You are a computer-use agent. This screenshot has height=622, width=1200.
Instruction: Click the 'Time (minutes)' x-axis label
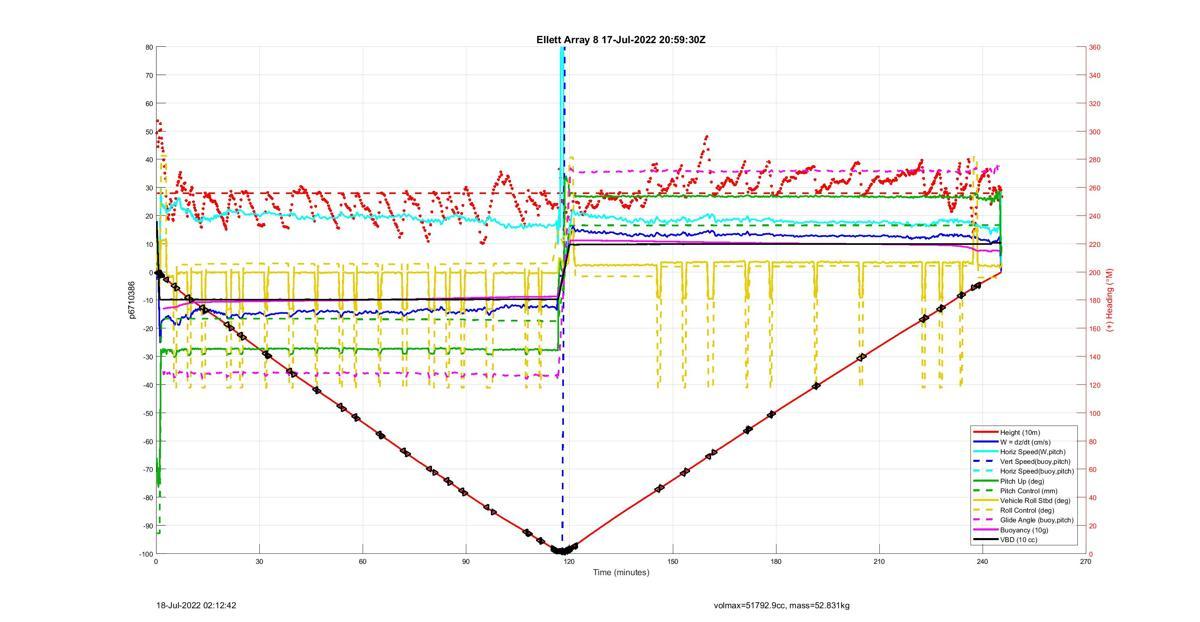pos(620,572)
